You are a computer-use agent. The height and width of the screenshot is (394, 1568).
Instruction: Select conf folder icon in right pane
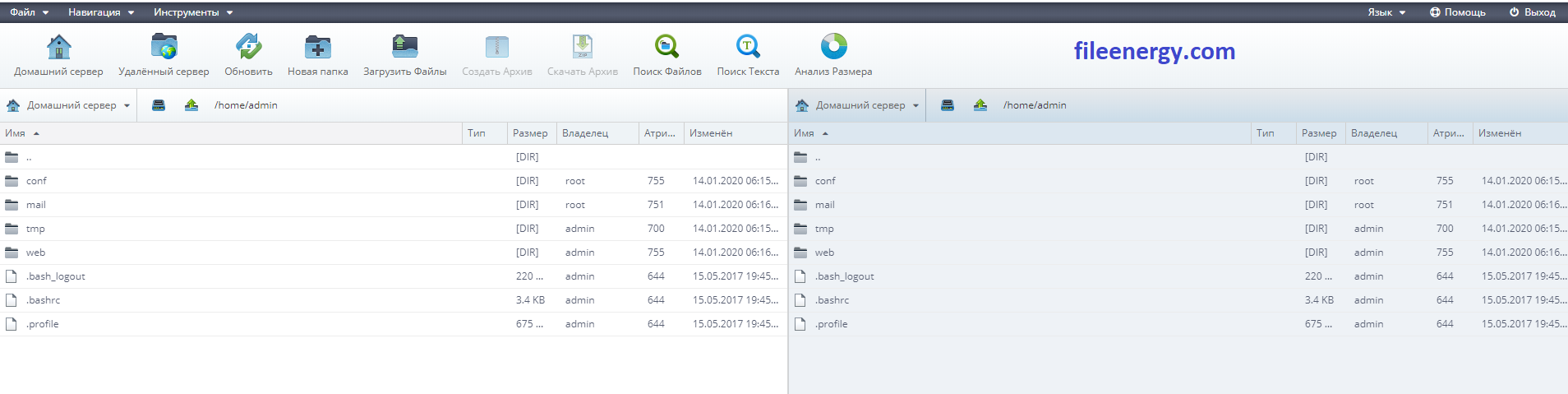[x=800, y=181]
